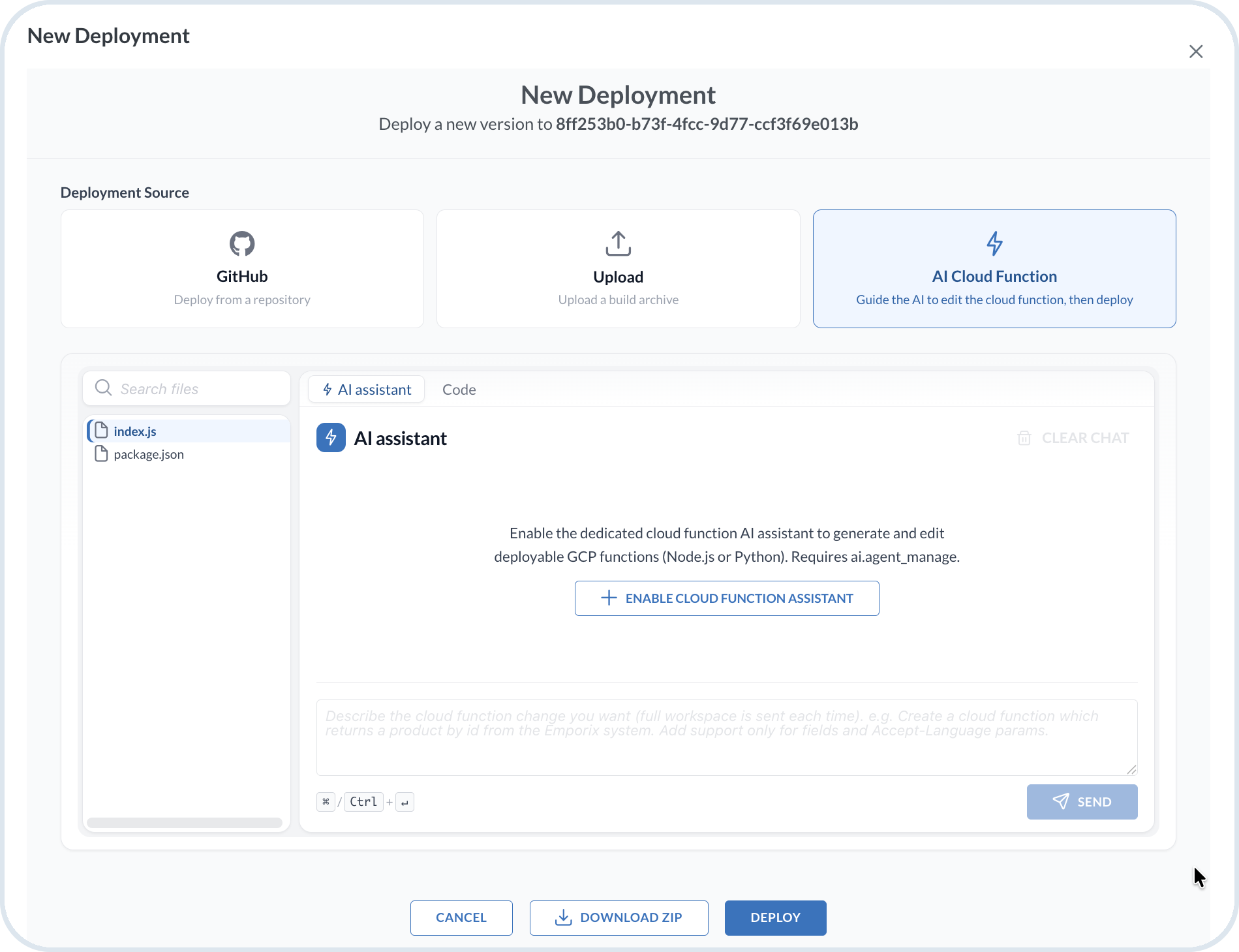Click the index.js file icon
This screenshot has width=1239, height=952.
101,431
